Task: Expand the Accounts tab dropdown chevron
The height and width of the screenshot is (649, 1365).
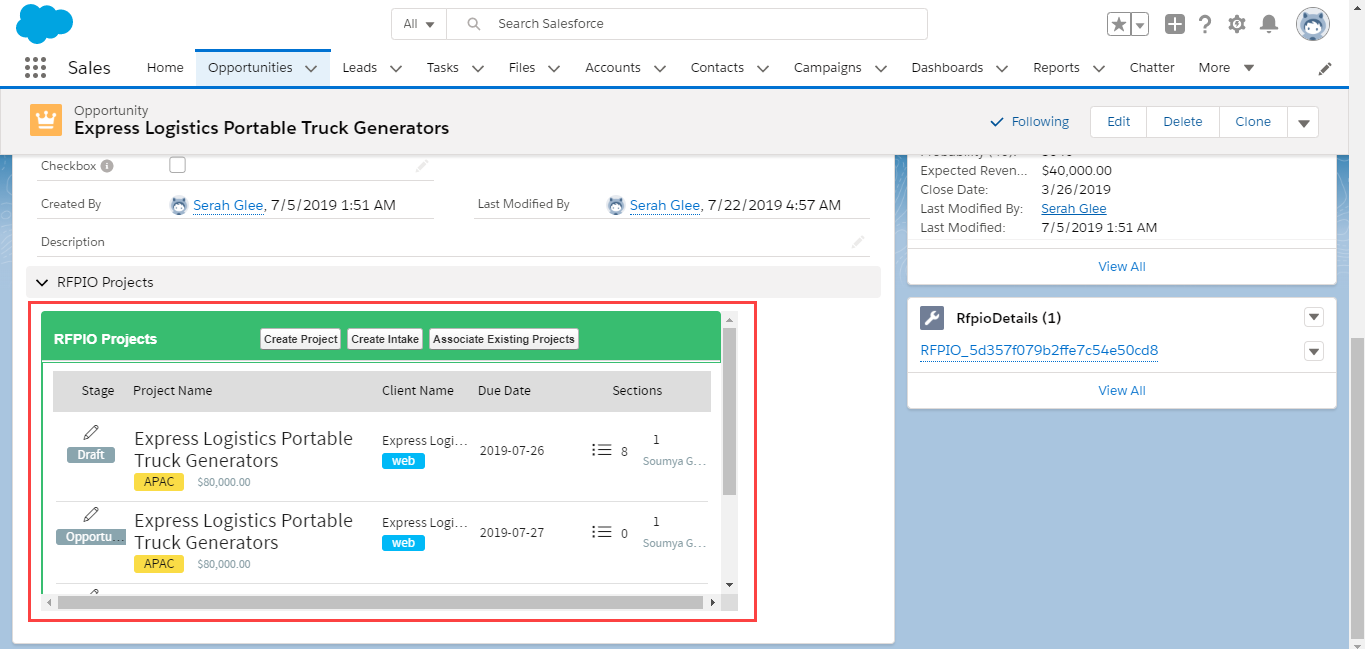Action: pos(659,69)
